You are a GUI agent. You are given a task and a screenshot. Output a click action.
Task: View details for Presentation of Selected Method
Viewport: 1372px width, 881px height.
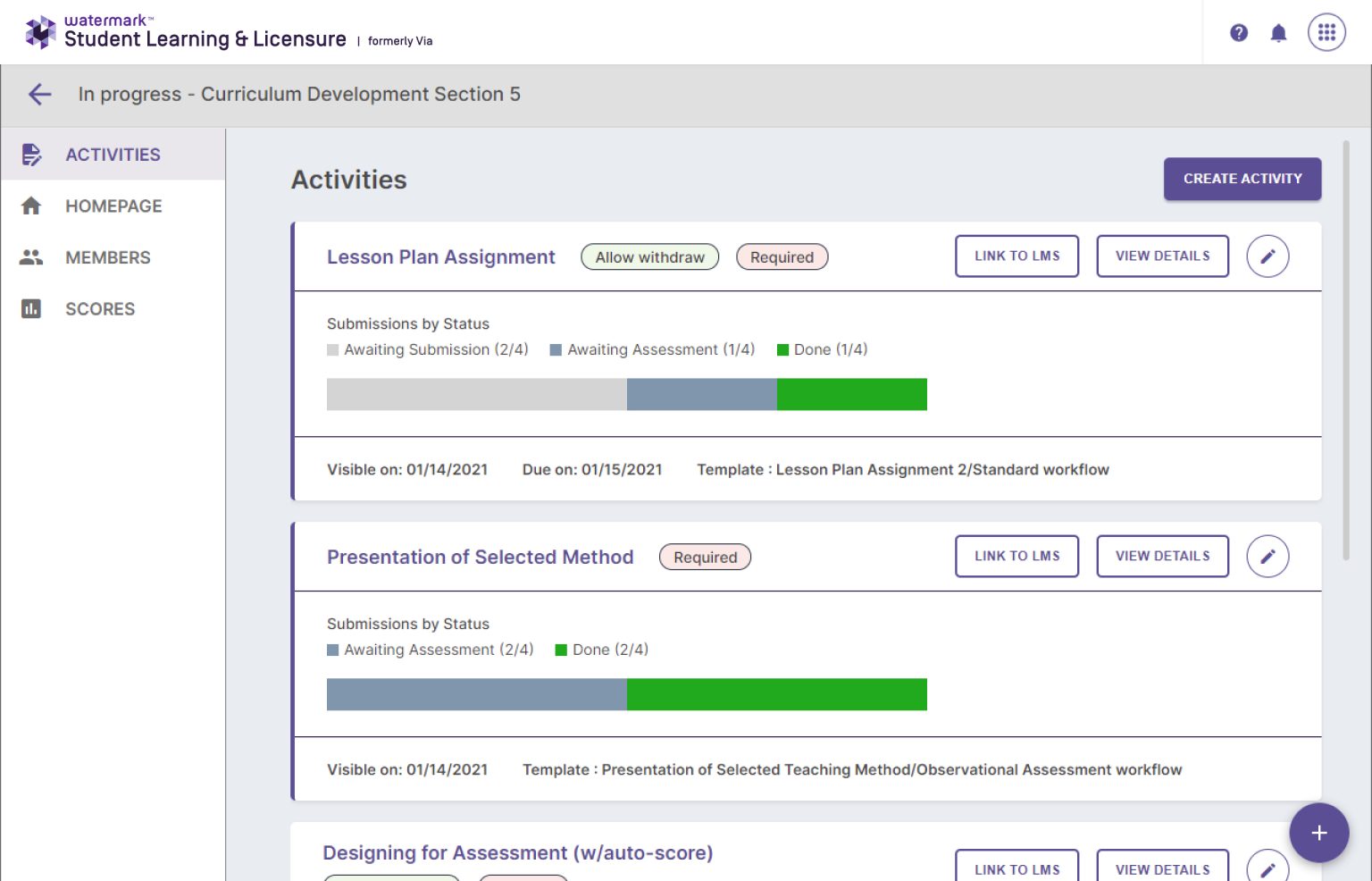[1162, 556]
